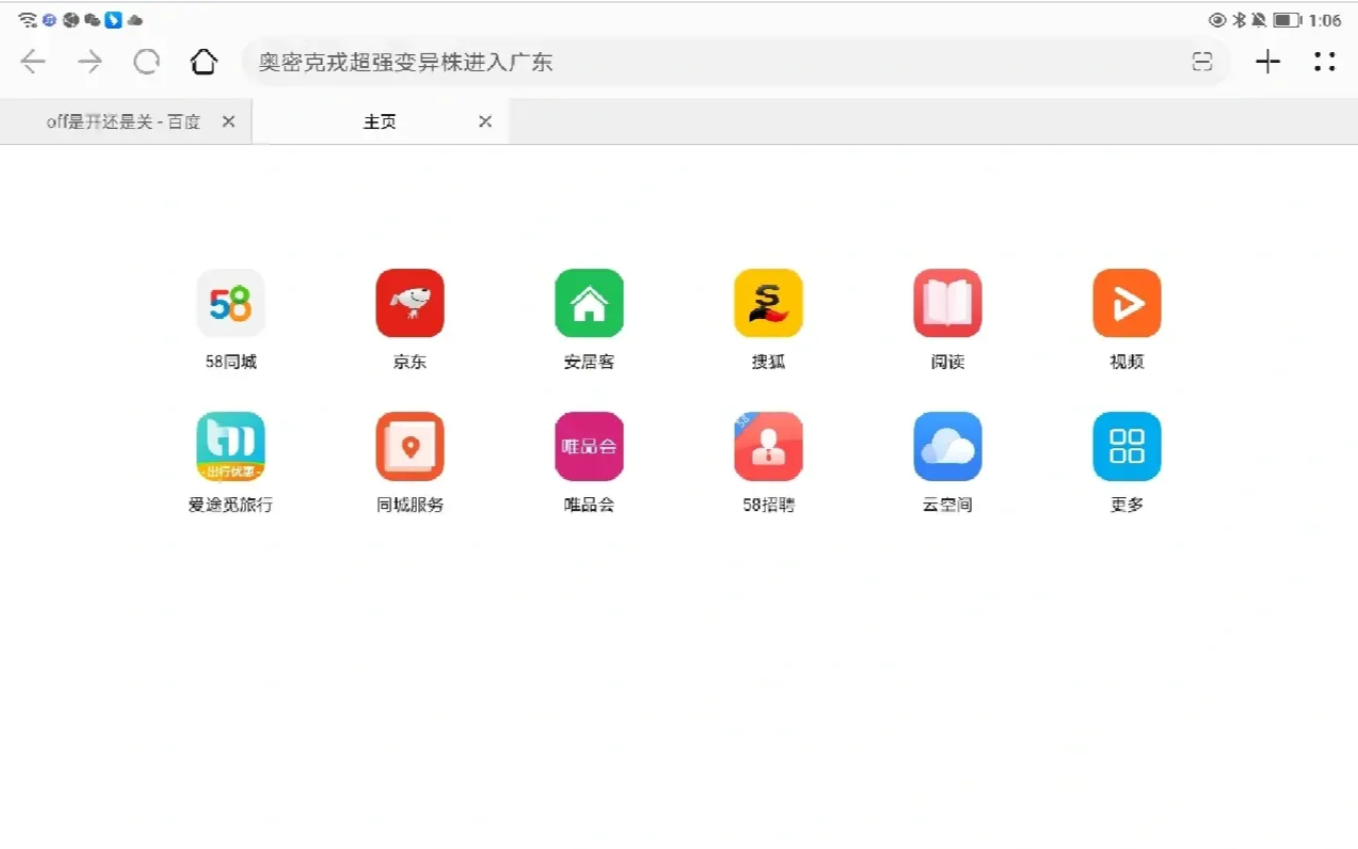Tap the battery indicator in status bar

pyautogui.click(x=1287, y=20)
